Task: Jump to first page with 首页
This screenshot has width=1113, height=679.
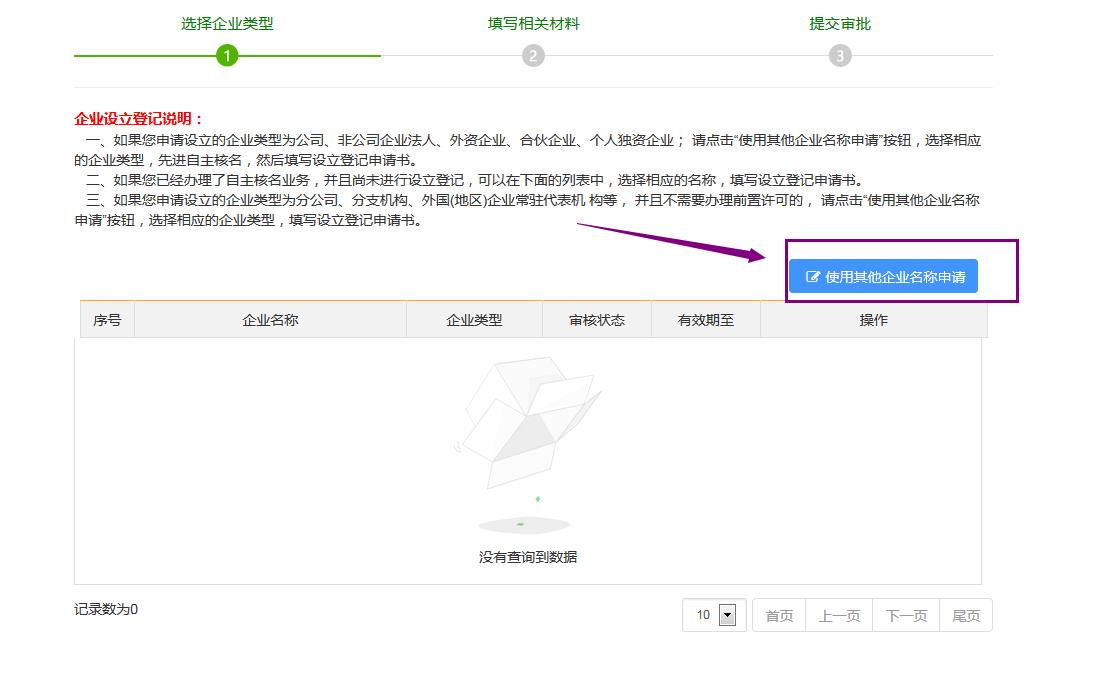Action: pos(779,616)
